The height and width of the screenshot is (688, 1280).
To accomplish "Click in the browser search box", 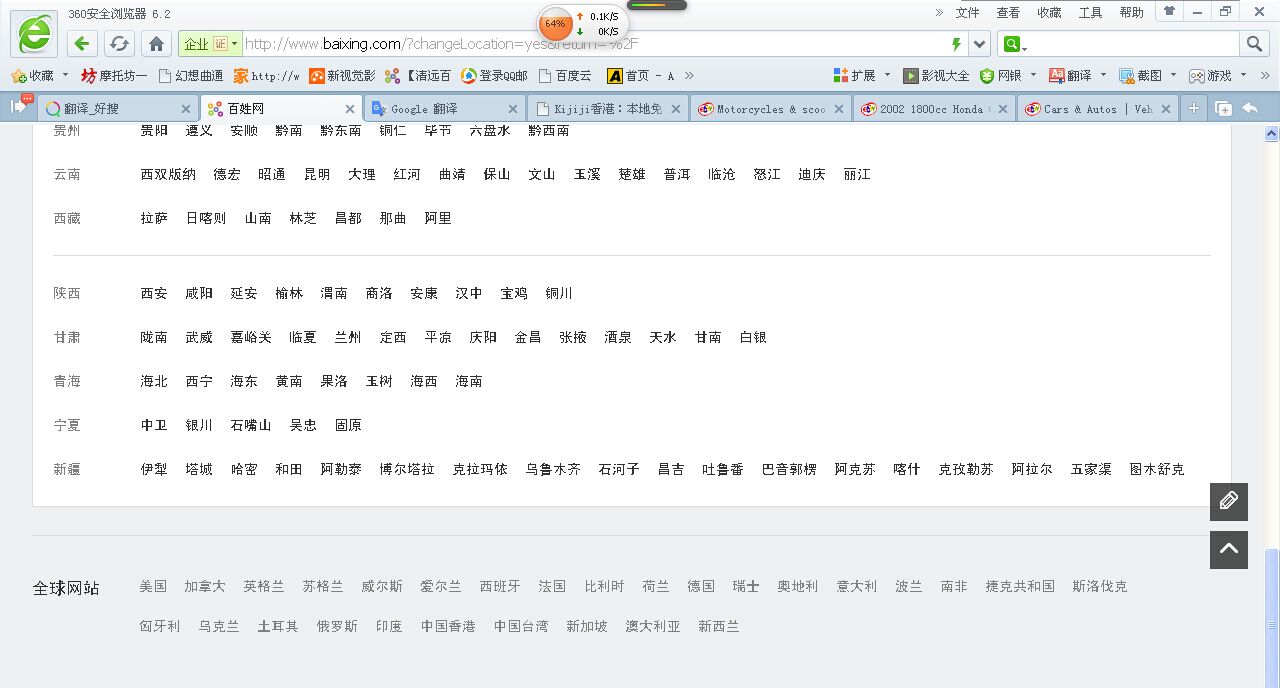I will click(1134, 44).
